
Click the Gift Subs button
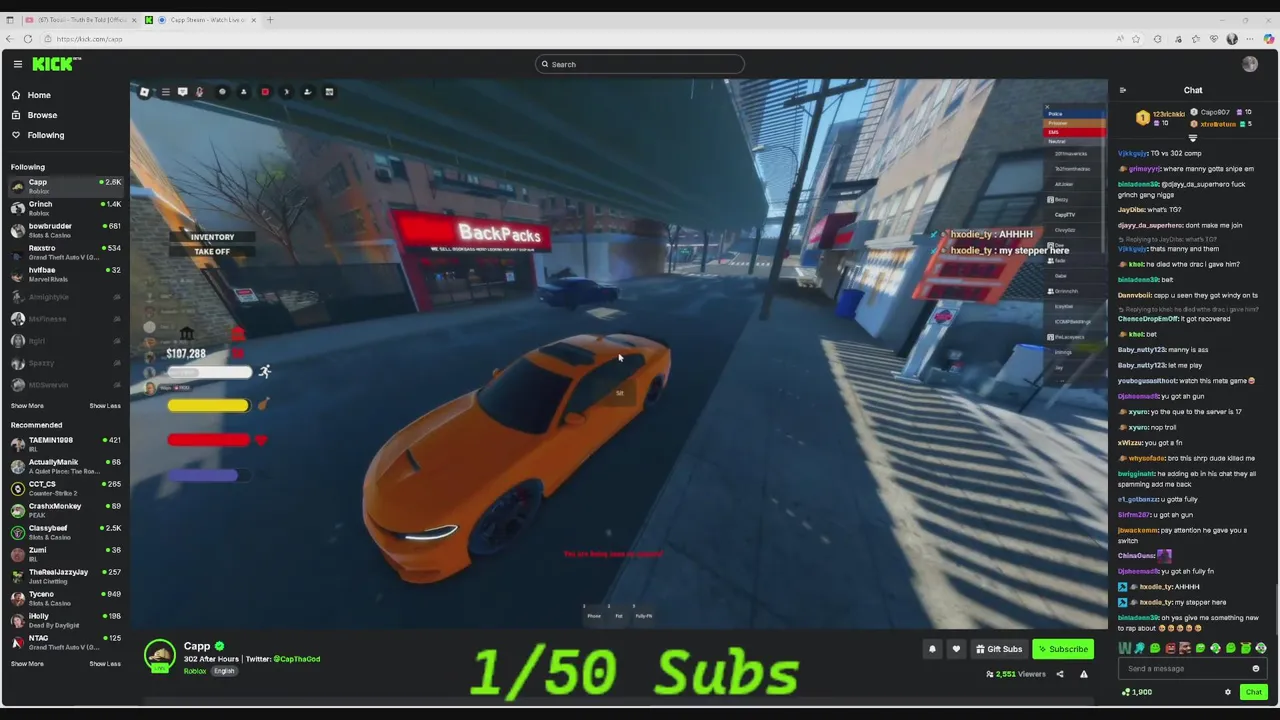point(999,649)
